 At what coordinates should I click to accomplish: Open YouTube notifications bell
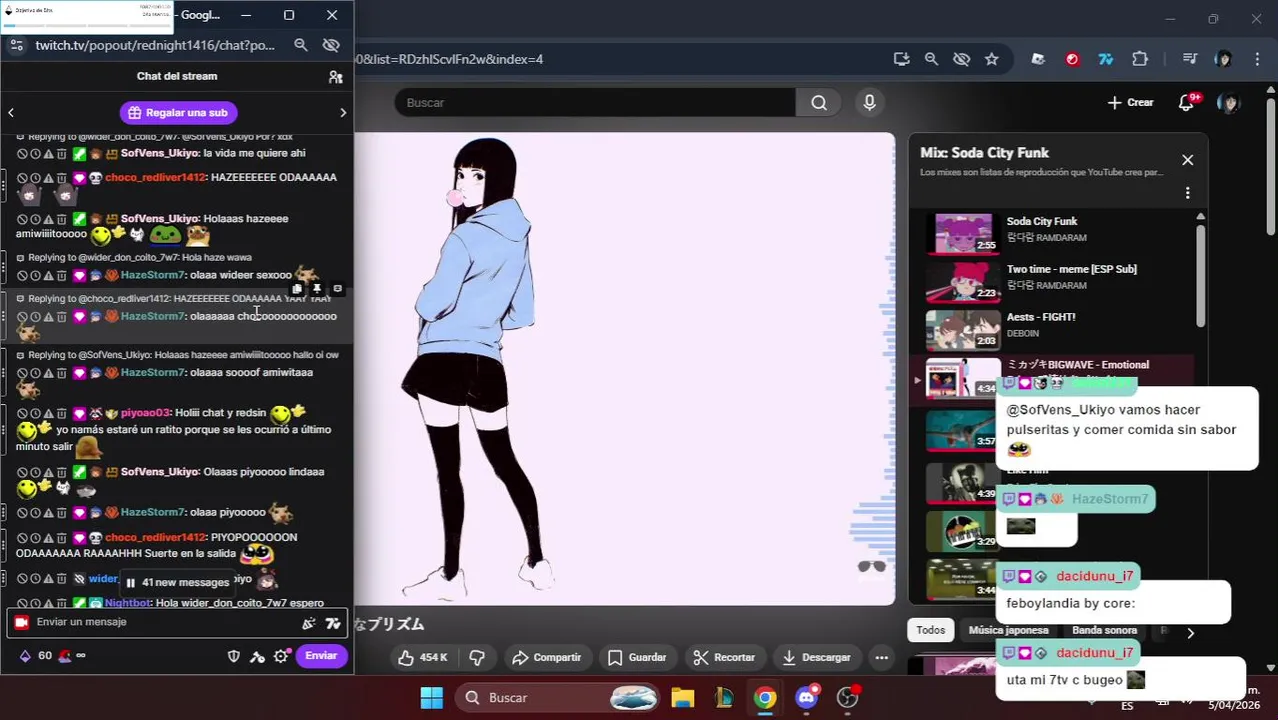1187,103
